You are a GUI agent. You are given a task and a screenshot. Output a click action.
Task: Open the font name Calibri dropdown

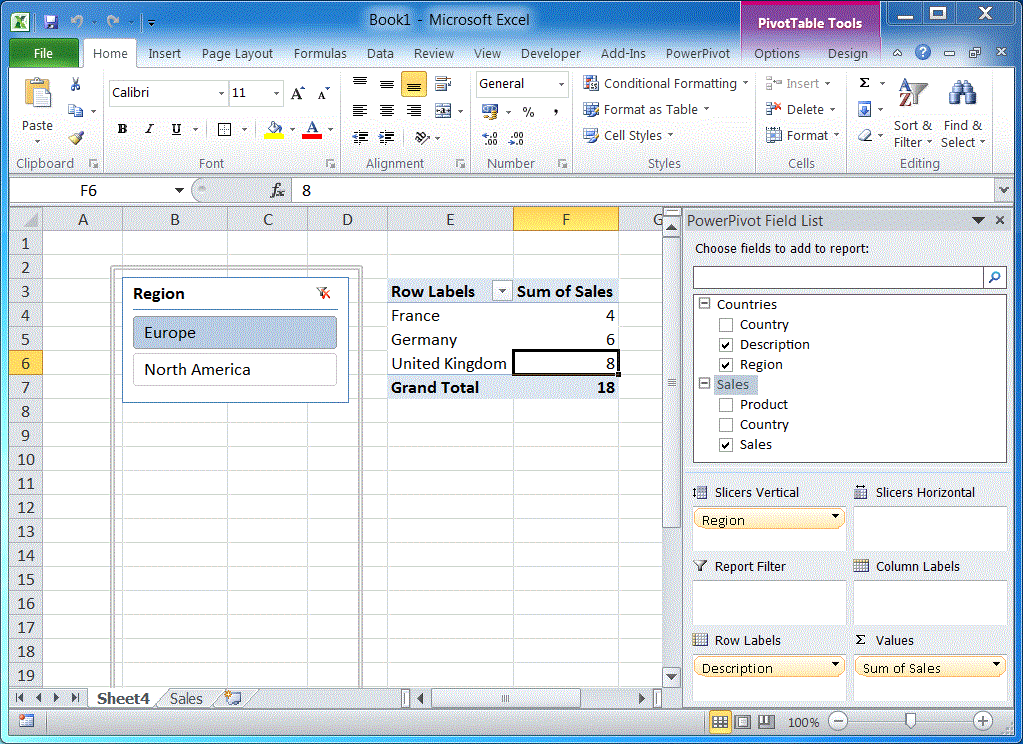[x=221, y=93]
